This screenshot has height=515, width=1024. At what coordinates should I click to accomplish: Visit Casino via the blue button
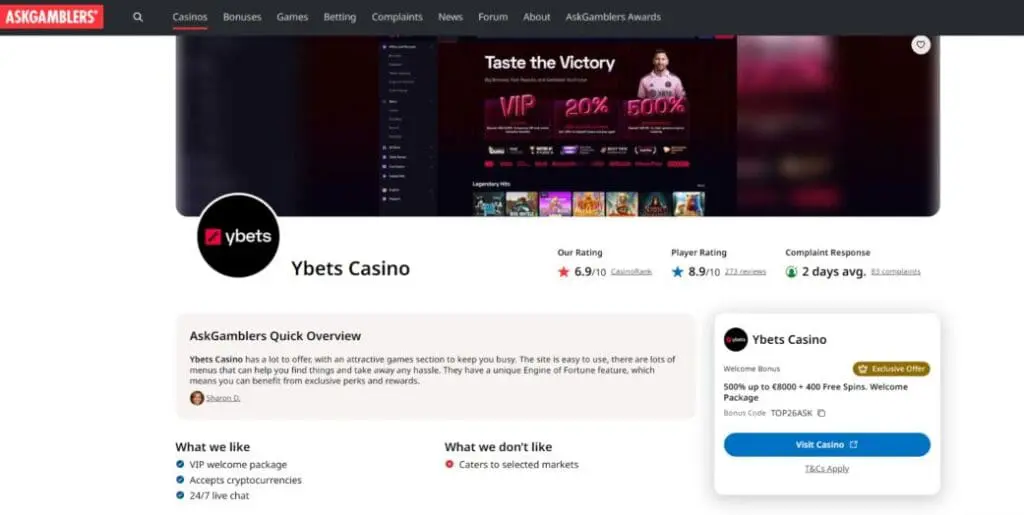coord(827,445)
